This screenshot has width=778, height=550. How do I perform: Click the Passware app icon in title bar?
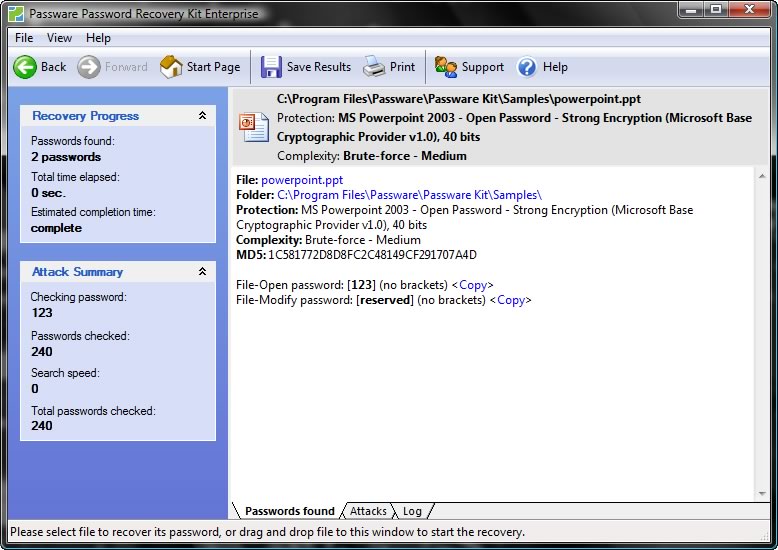click(x=16, y=13)
